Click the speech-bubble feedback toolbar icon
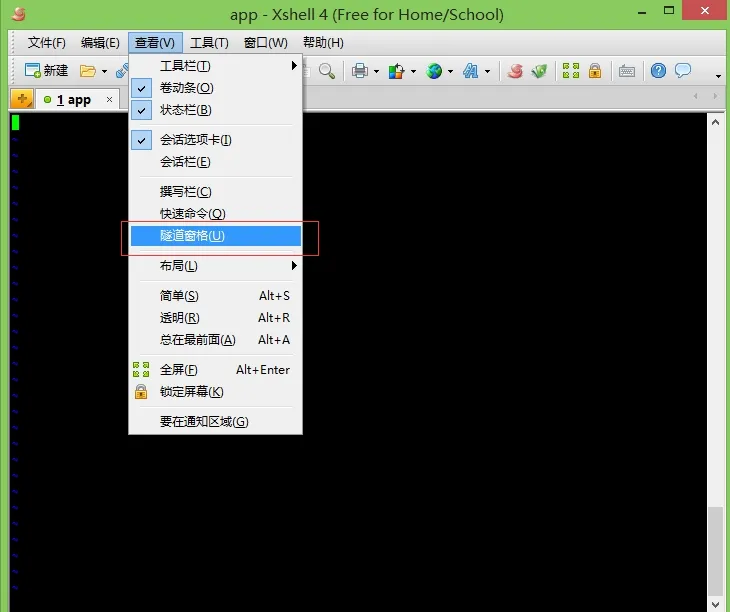The width and height of the screenshot is (730, 612). coord(683,71)
